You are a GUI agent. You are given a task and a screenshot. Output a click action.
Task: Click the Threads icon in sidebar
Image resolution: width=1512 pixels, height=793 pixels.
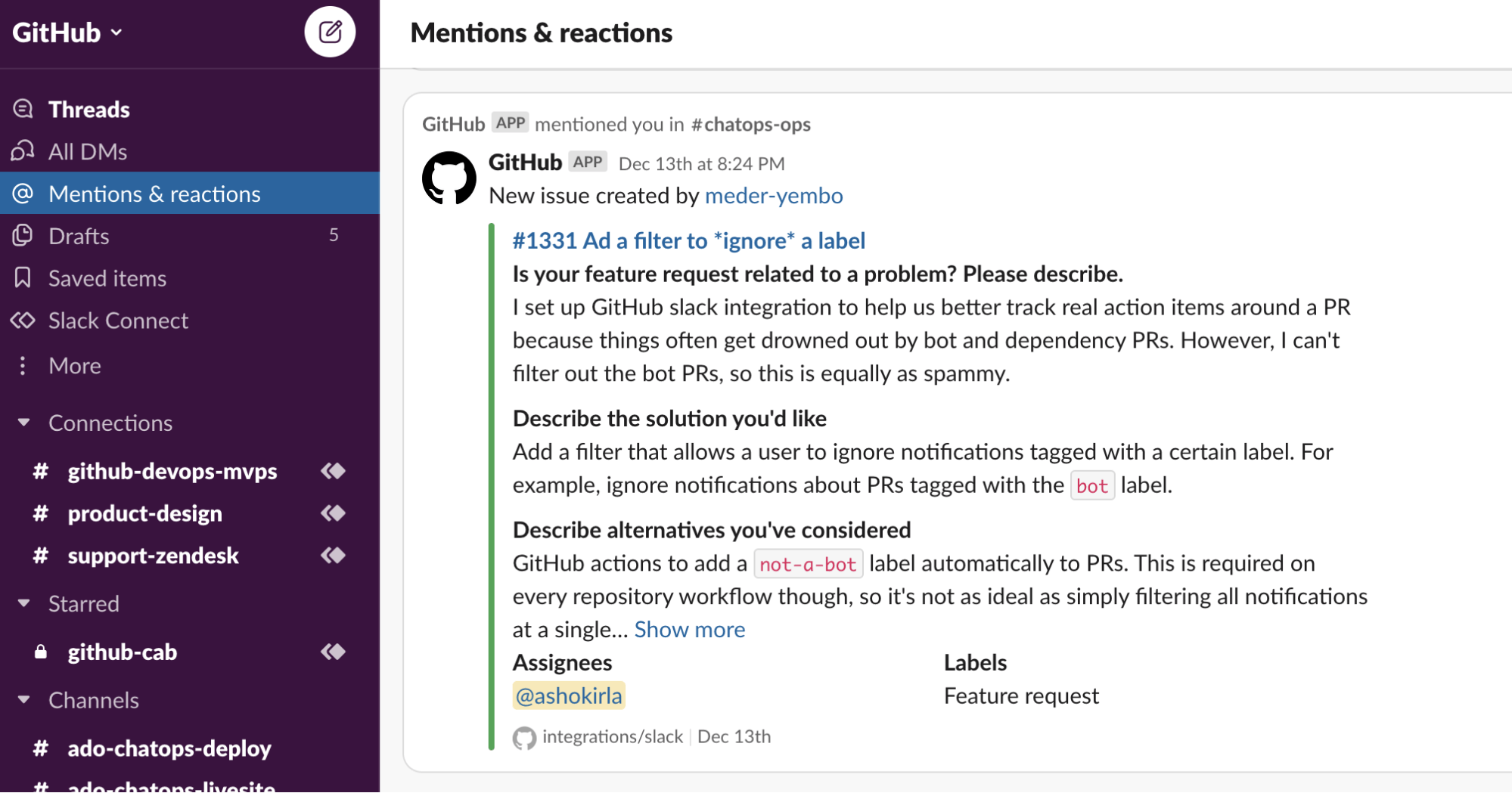pos(23,108)
